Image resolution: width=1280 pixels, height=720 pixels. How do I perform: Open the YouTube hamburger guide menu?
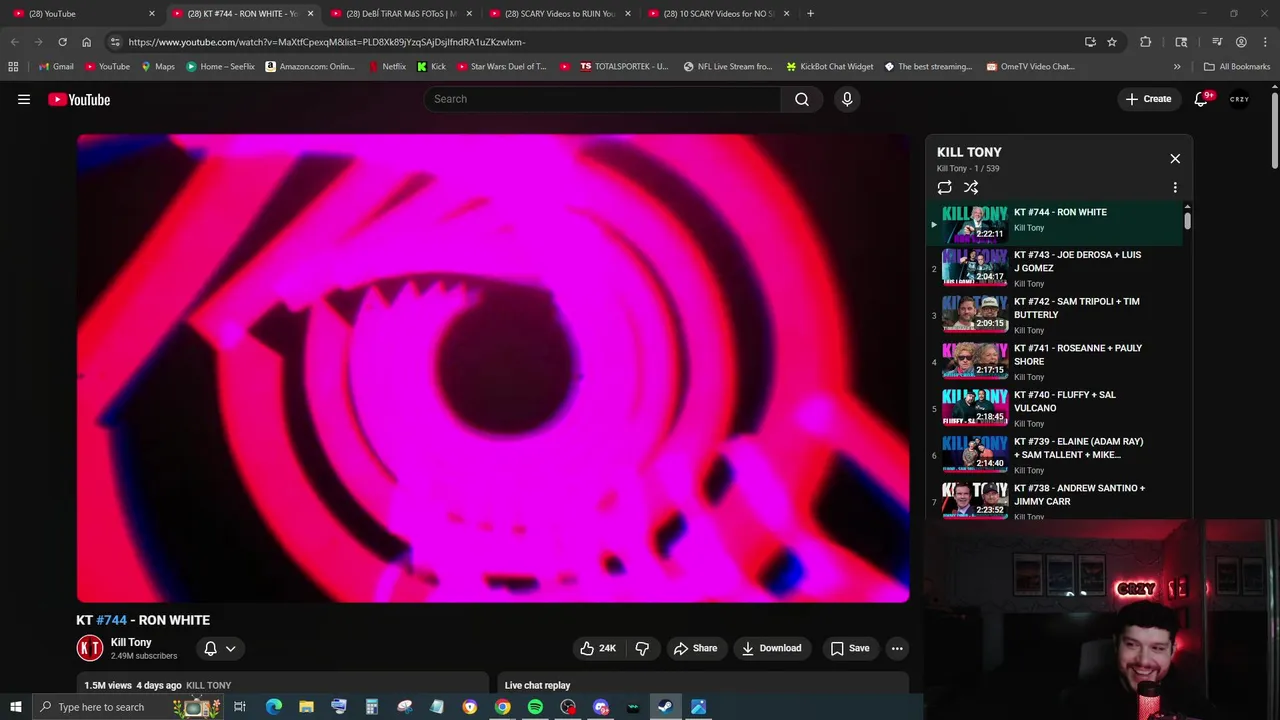pyautogui.click(x=24, y=99)
